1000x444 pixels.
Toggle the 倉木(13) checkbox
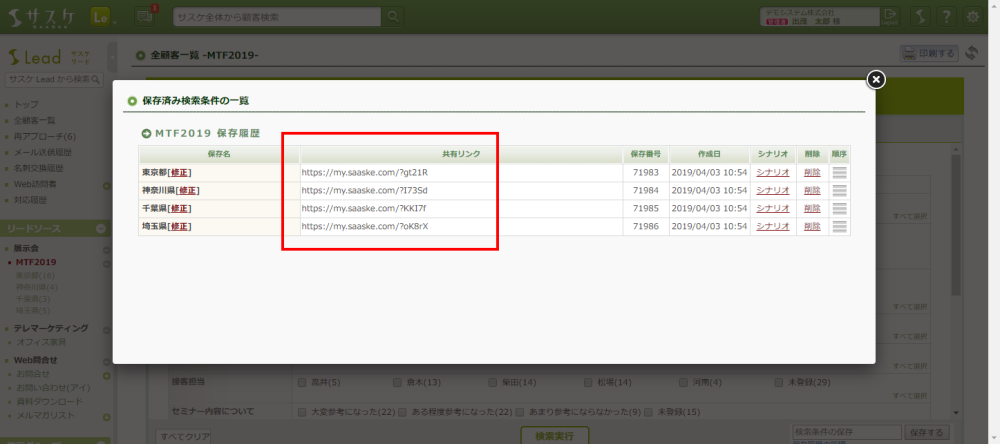point(397,382)
